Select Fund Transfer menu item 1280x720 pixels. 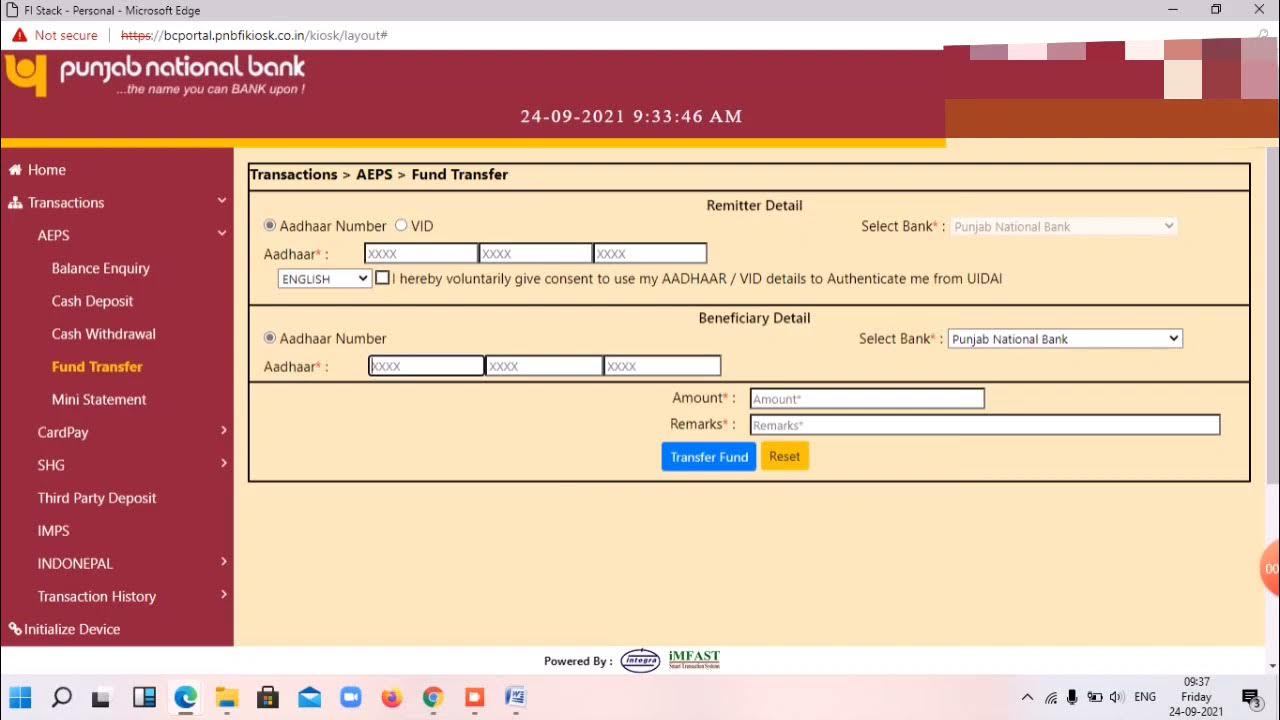97,367
